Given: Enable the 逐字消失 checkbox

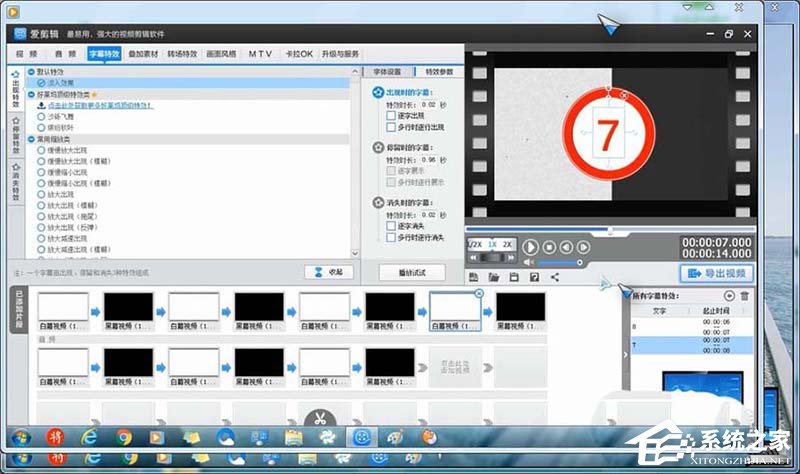Looking at the screenshot, I should tap(391, 226).
